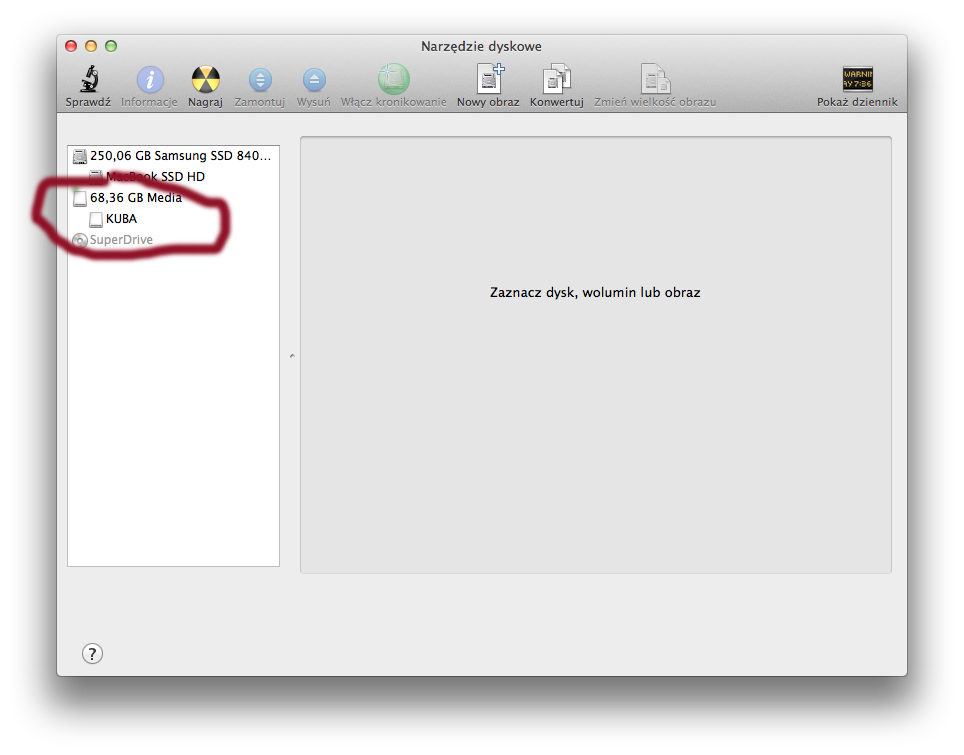Viewport: 964px width, 755px height.
Task: Zoom the window with the green button
Action: tap(111, 46)
